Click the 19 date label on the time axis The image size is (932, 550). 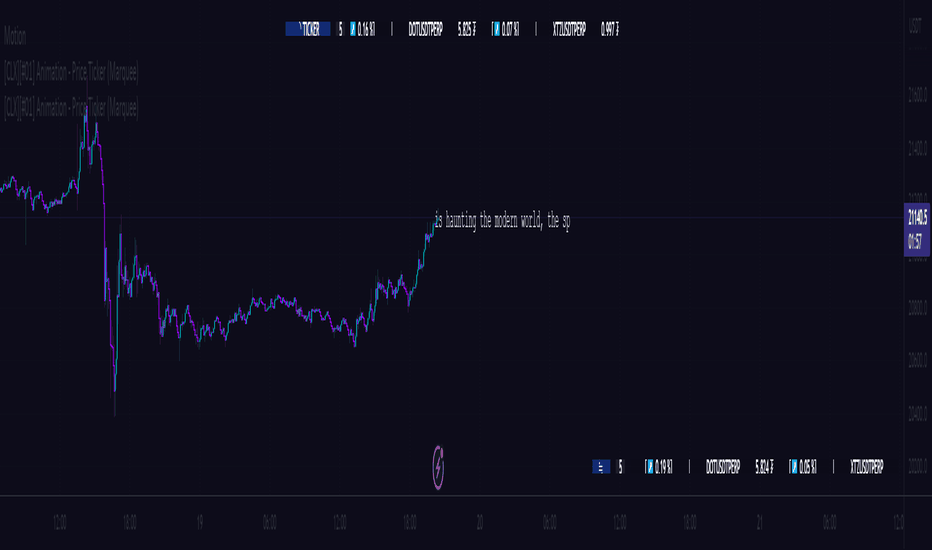point(200,523)
